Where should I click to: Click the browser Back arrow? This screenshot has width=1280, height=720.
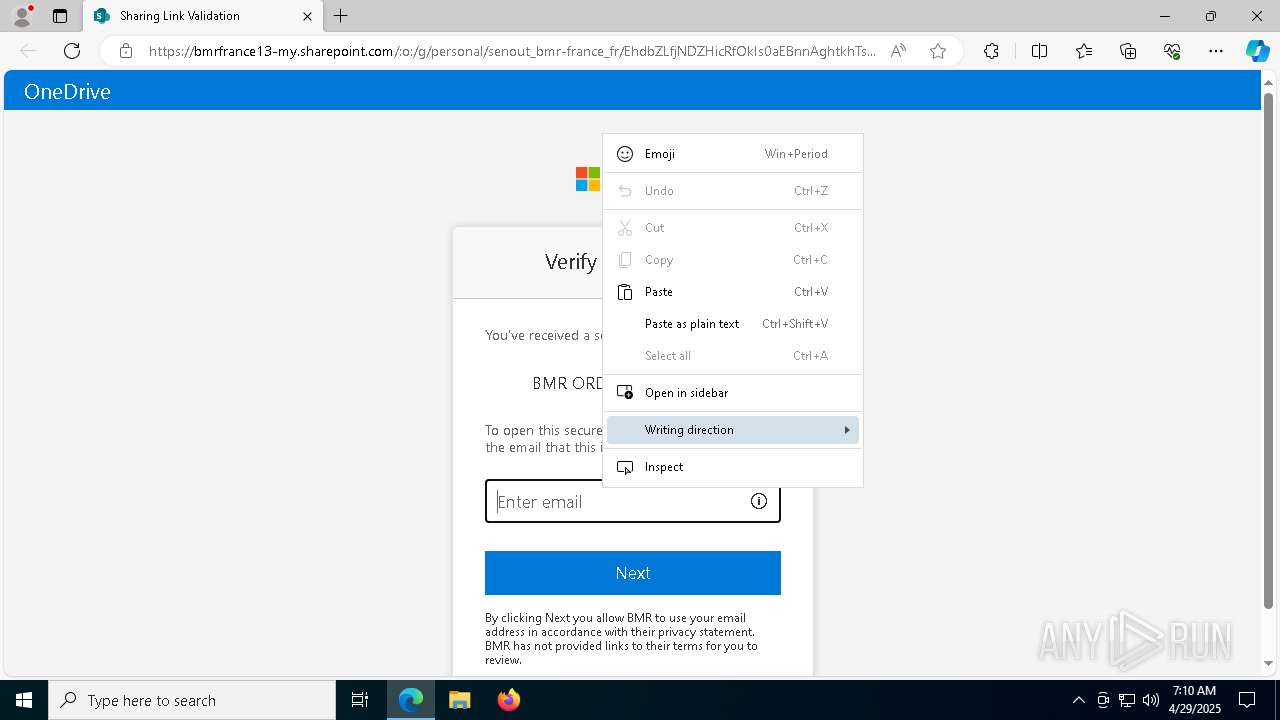click(x=28, y=51)
